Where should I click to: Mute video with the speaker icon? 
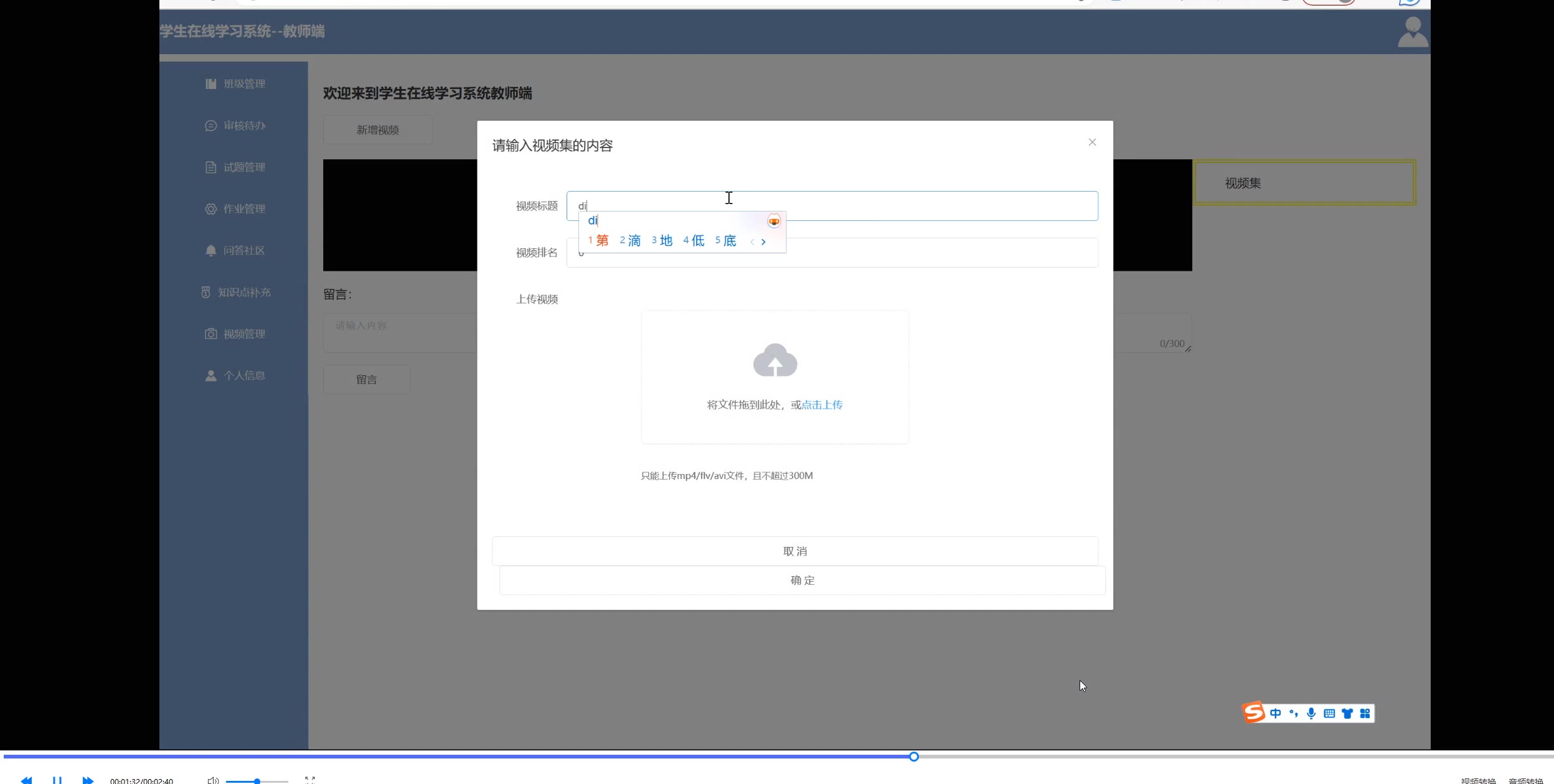click(x=212, y=780)
